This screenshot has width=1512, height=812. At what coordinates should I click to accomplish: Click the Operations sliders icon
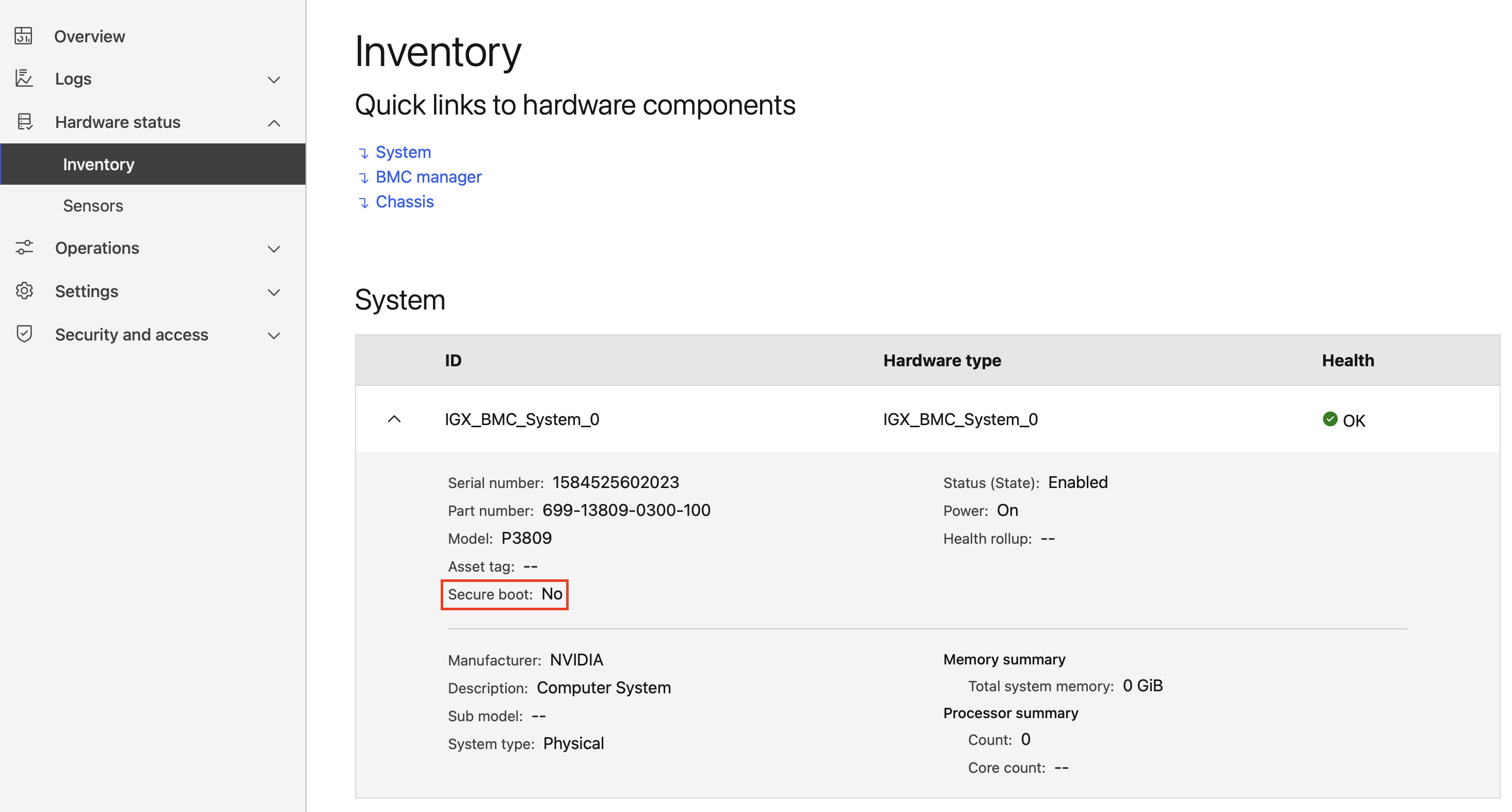(24, 248)
